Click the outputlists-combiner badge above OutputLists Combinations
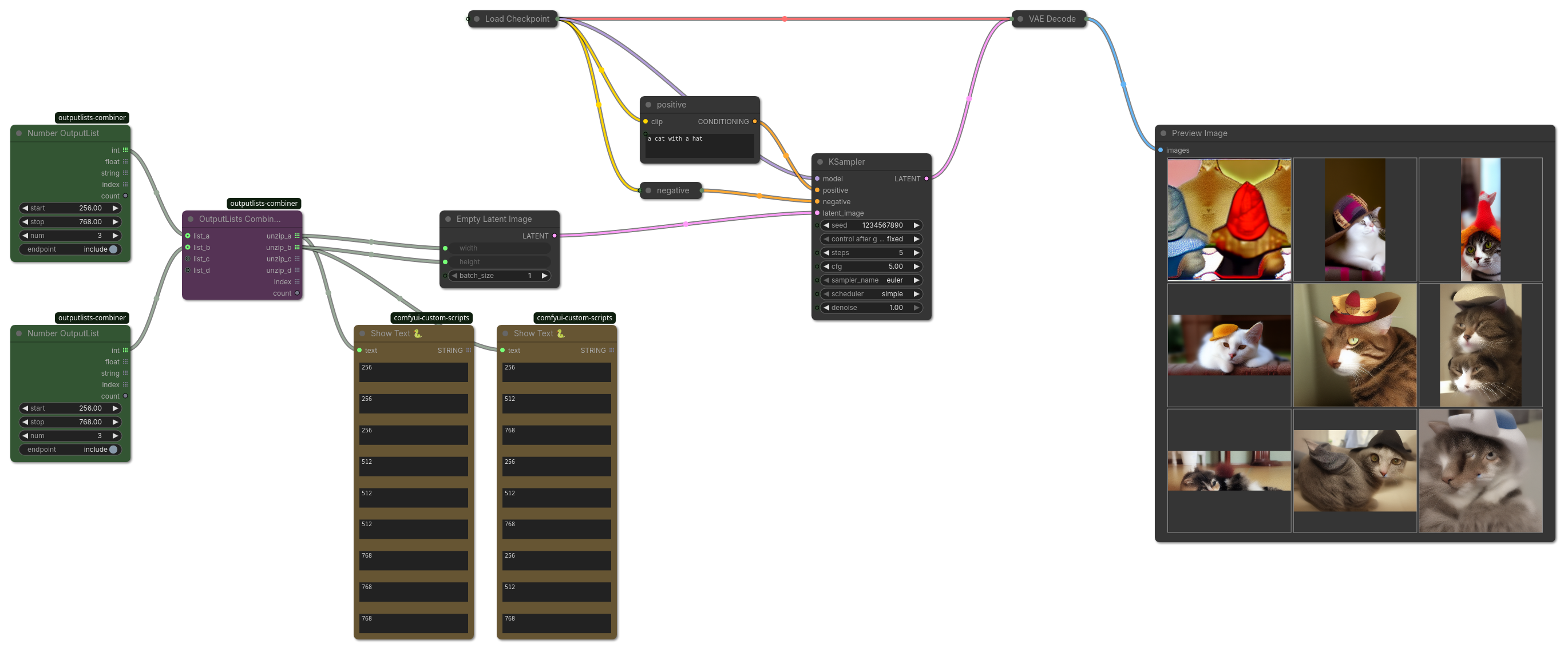The width and height of the screenshot is (1568, 652). 264,204
